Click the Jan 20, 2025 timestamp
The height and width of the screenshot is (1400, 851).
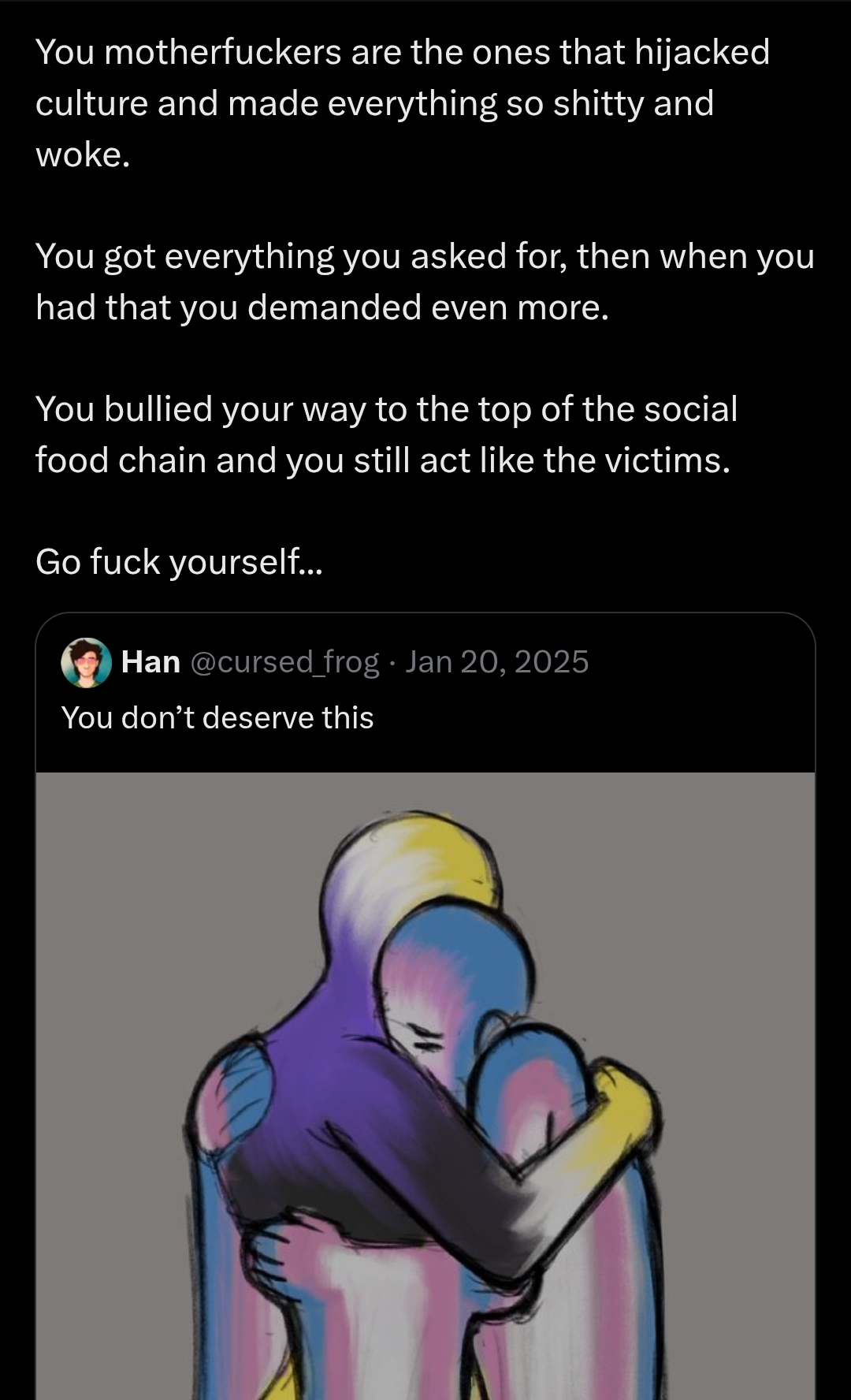[496, 662]
